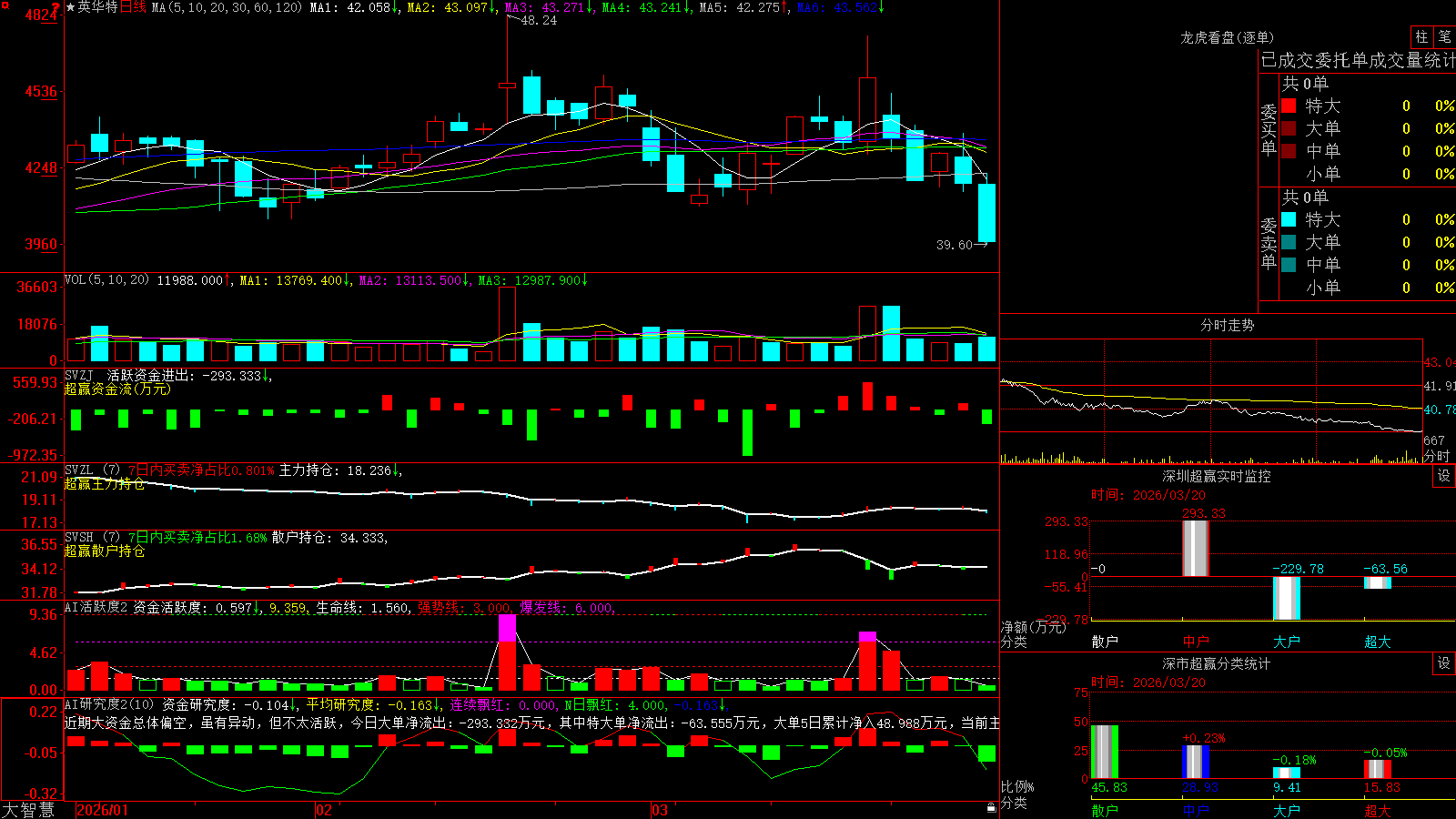The height and width of the screenshot is (819, 1456).
Task: Click the MA5: 42.275 value
Action: pyautogui.click(x=740, y=7)
